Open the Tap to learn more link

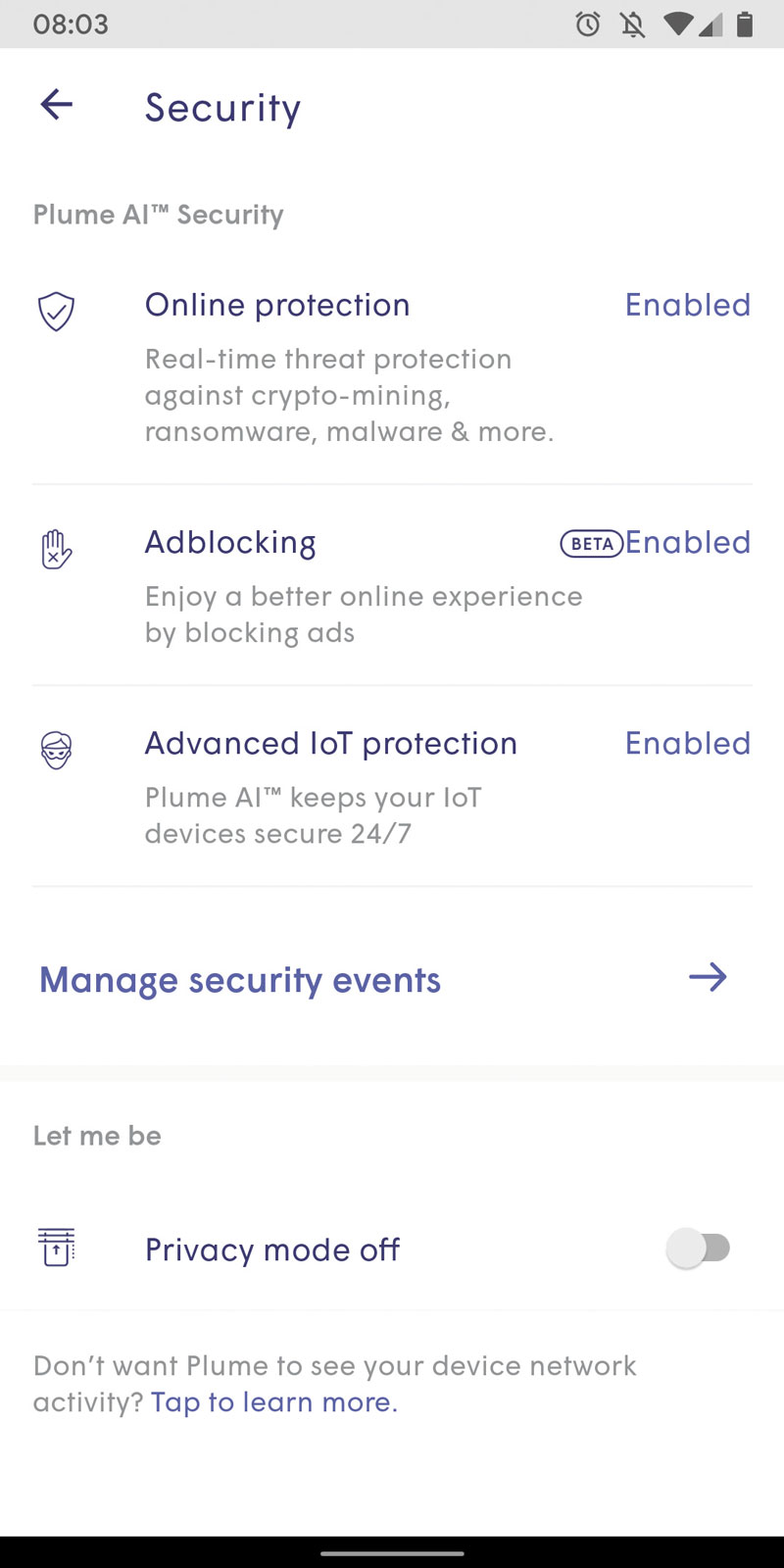coord(274,1402)
